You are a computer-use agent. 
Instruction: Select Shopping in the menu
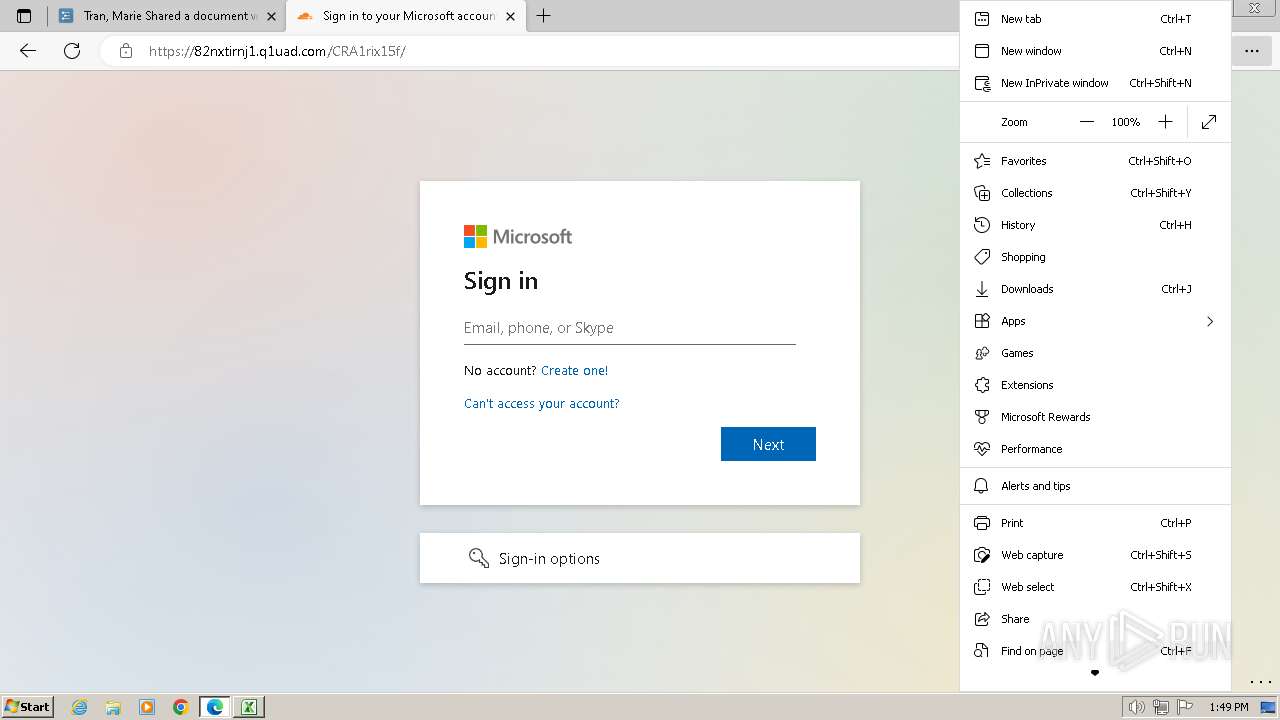tap(1095, 257)
